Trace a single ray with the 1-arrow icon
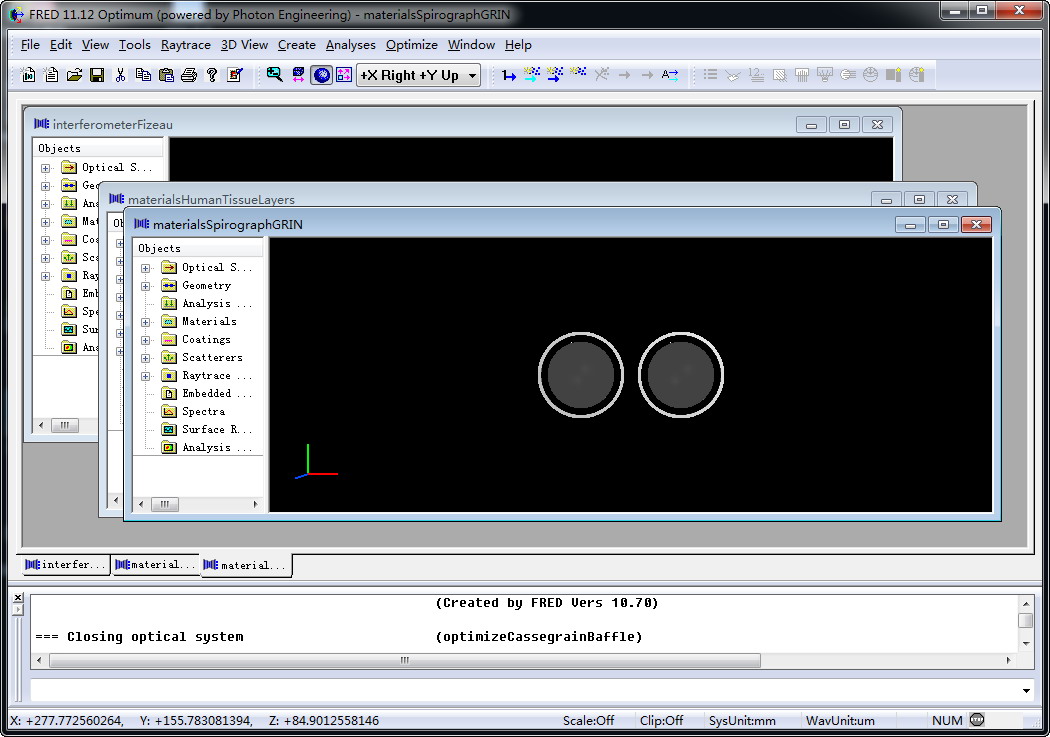 (509, 75)
